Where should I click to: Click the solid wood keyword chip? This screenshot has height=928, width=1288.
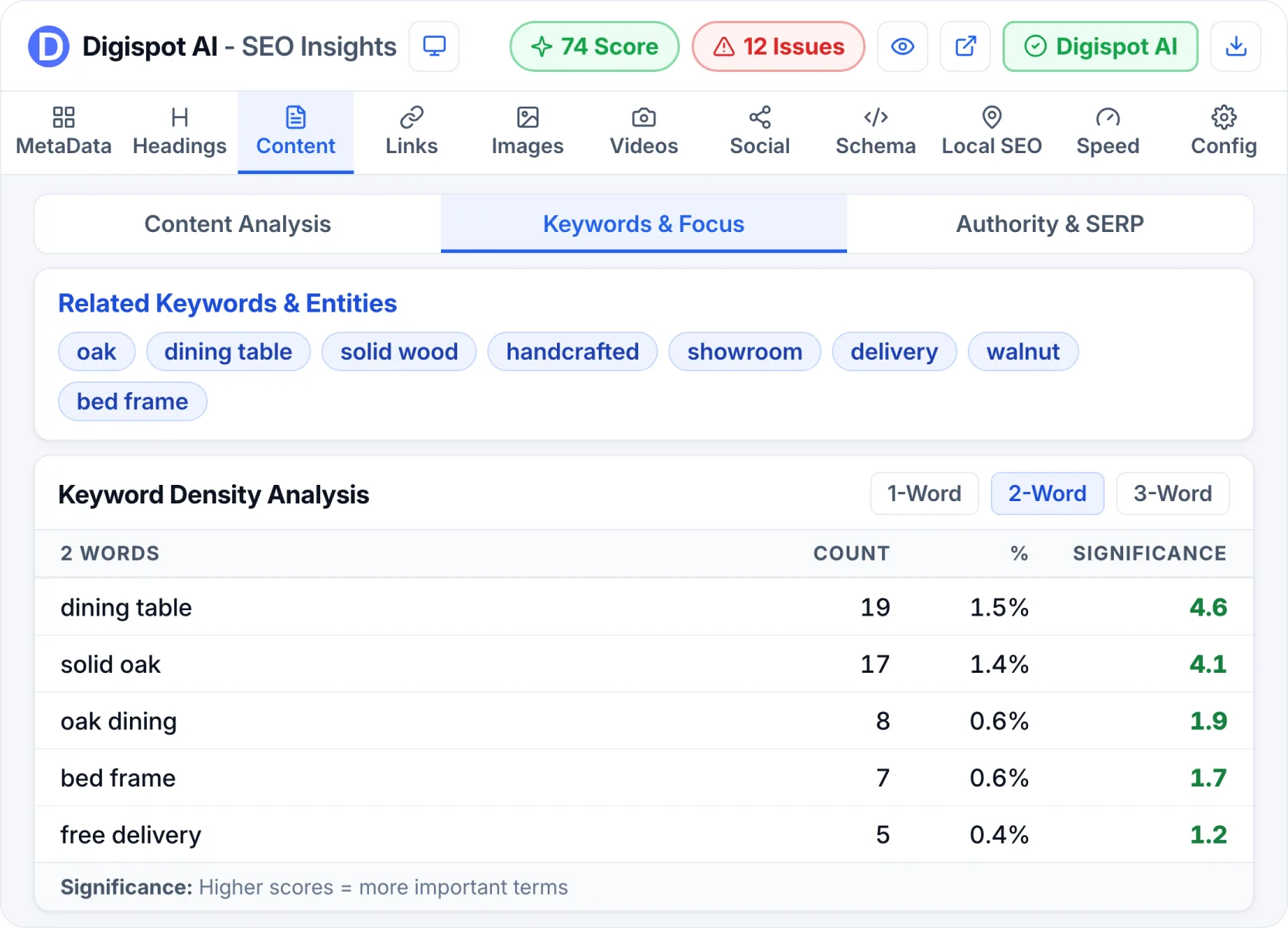click(399, 352)
